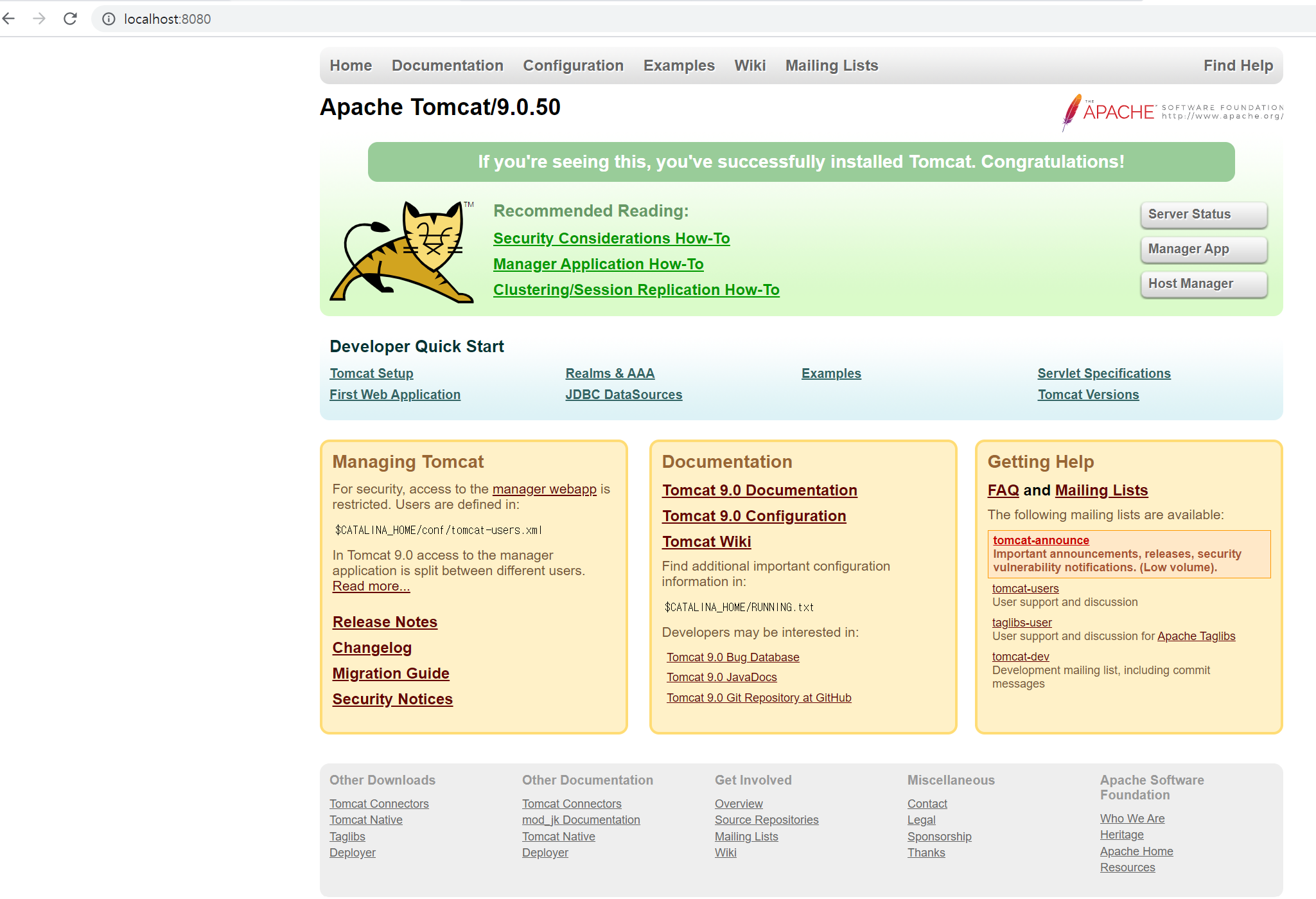Click Sponsorship under Miscellaneous
This screenshot has width=1316, height=899.
[939, 837]
